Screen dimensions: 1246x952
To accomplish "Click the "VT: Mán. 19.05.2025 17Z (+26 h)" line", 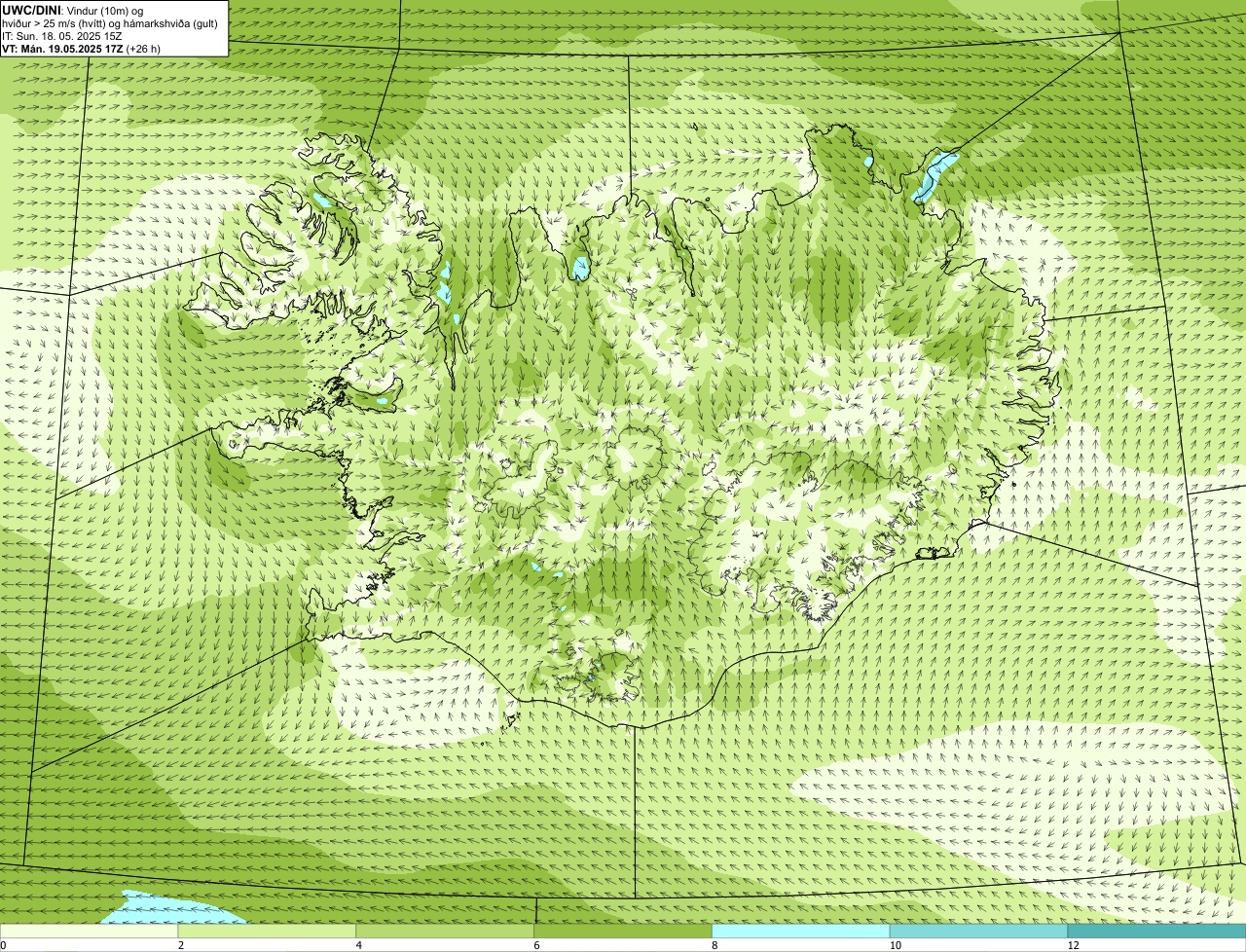I will coord(81,48).
